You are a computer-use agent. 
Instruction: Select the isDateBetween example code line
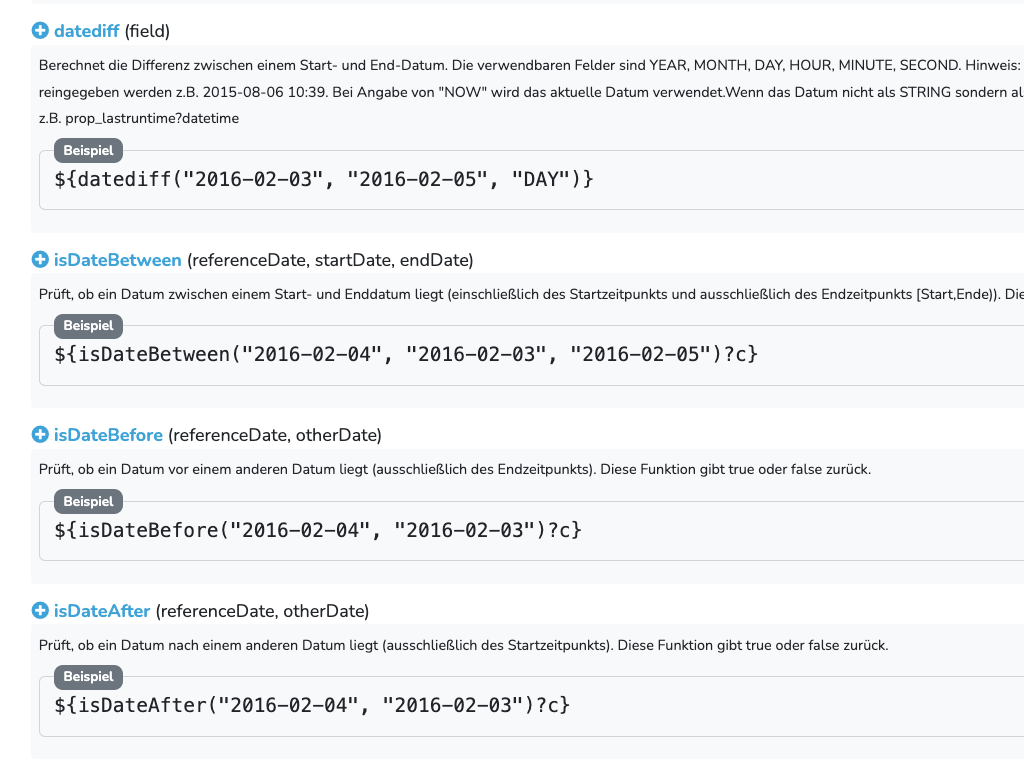[406, 354]
